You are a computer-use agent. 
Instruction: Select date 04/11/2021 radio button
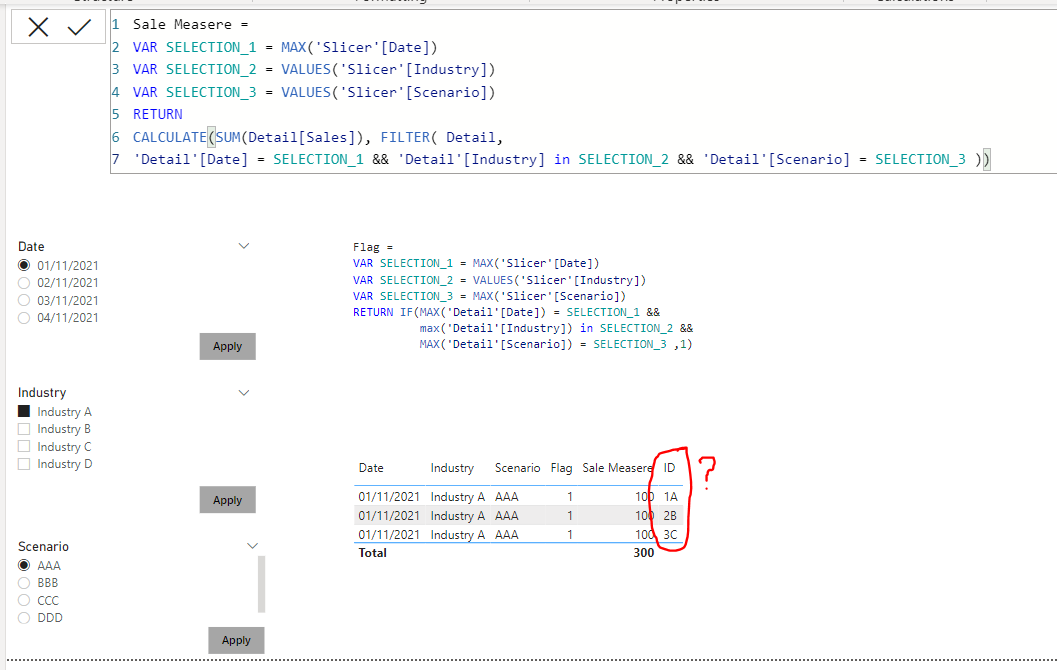coord(24,318)
